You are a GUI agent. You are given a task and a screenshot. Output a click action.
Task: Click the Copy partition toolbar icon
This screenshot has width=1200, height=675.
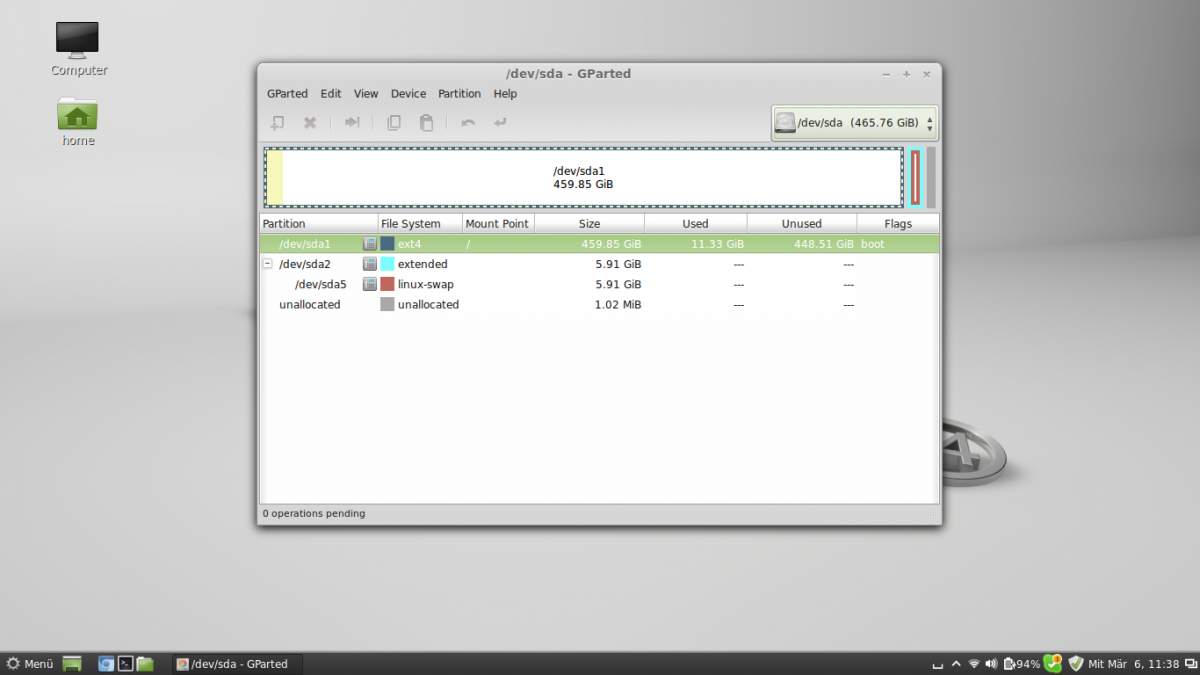(394, 122)
